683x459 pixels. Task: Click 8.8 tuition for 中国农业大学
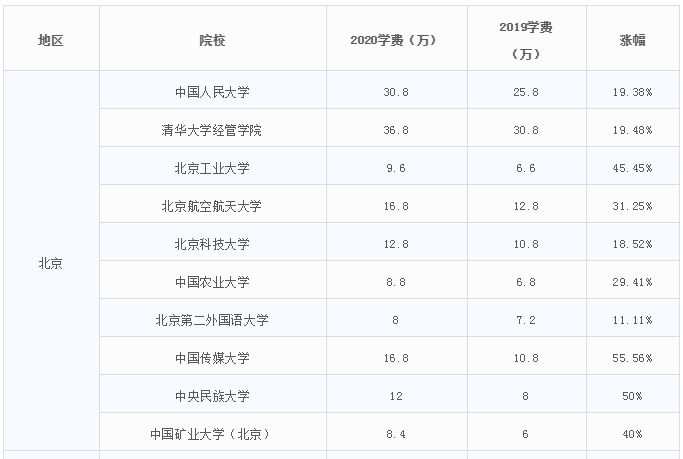pos(396,282)
